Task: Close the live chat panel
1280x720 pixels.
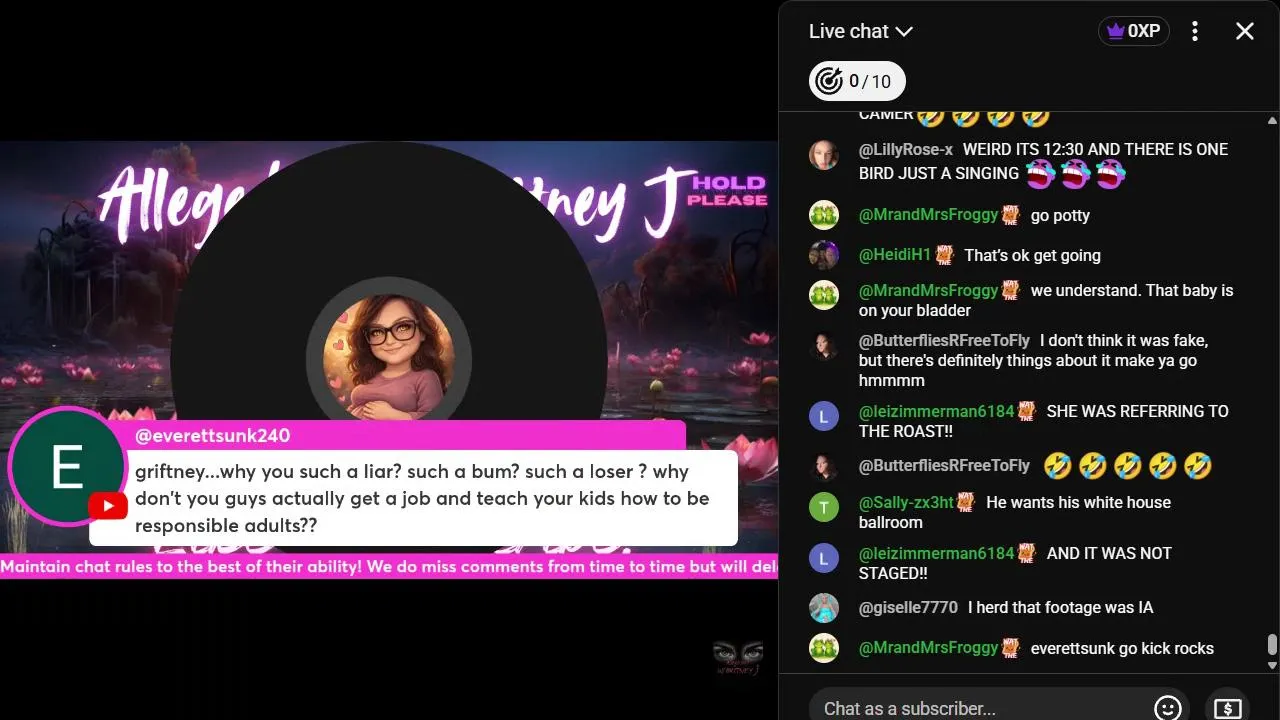Action: [1245, 31]
